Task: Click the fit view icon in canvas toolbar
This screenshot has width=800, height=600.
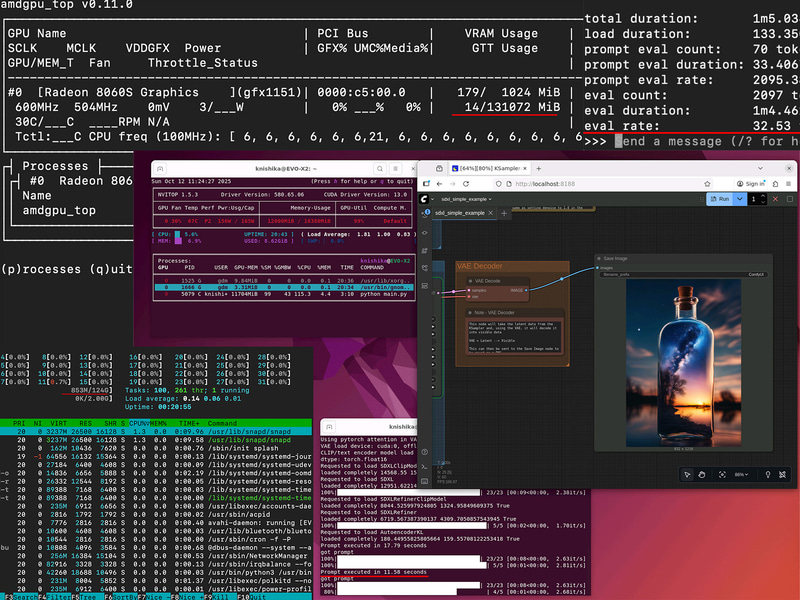Action: tap(722, 474)
